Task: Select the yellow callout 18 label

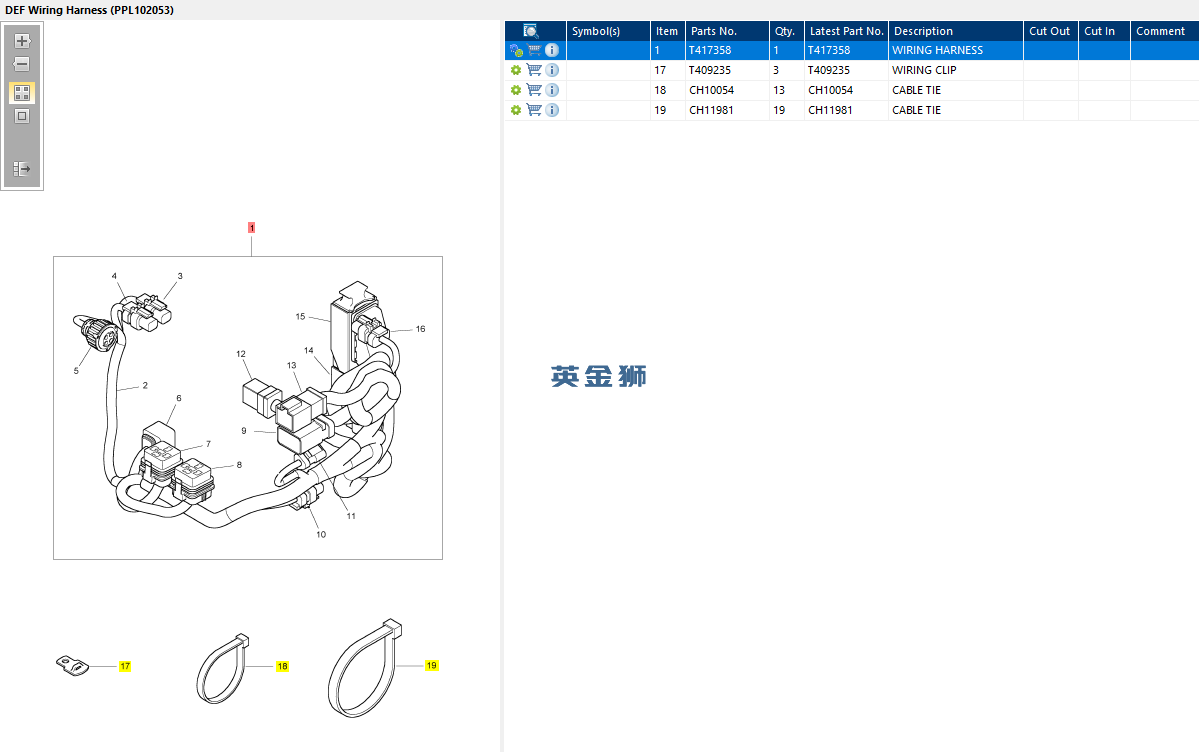Action: click(x=282, y=666)
